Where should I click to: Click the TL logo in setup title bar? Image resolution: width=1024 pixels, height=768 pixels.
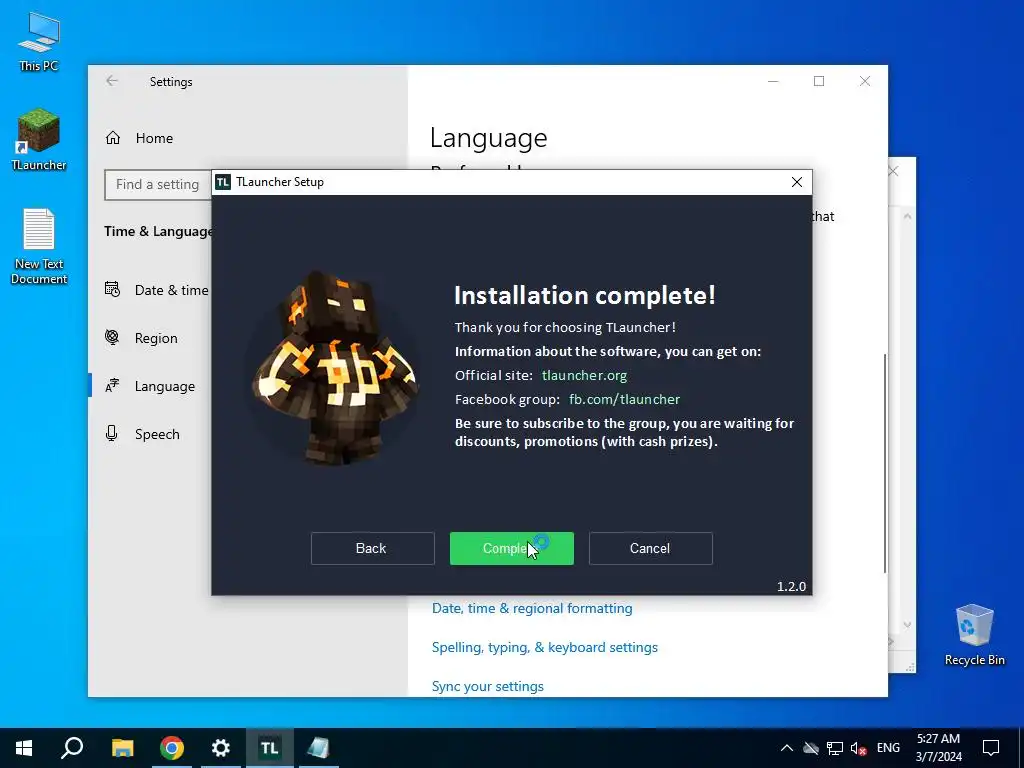pyautogui.click(x=223, y=182)
